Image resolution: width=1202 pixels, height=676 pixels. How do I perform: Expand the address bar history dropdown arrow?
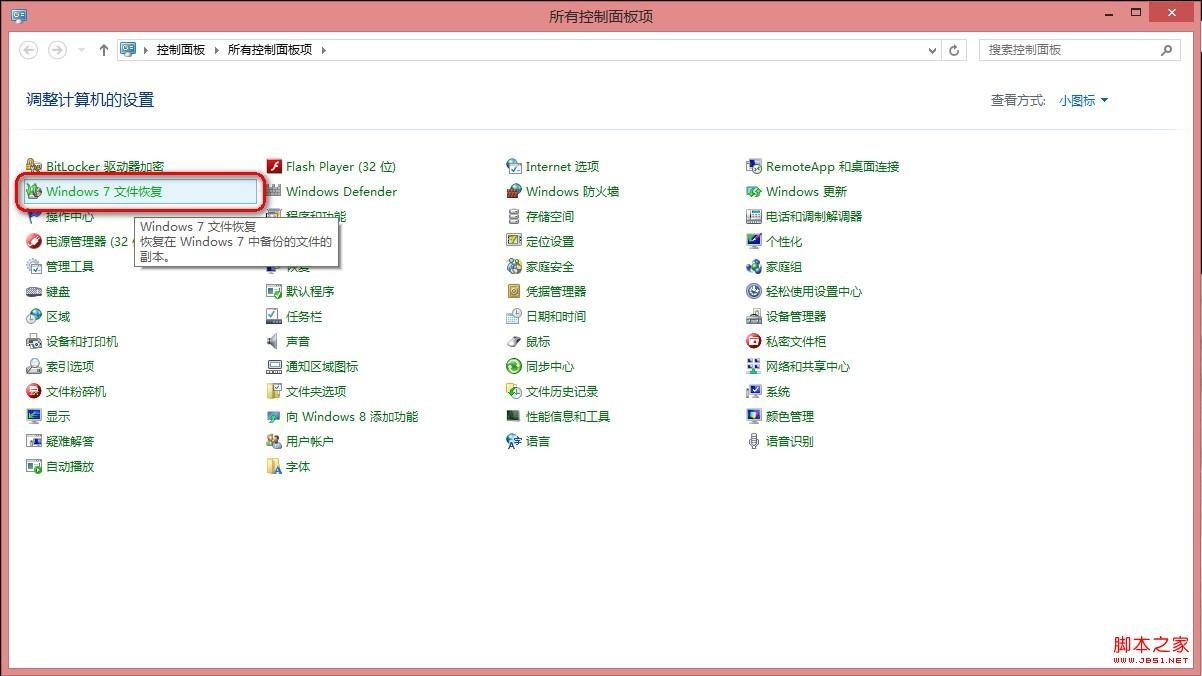click(x=933, y=50)
